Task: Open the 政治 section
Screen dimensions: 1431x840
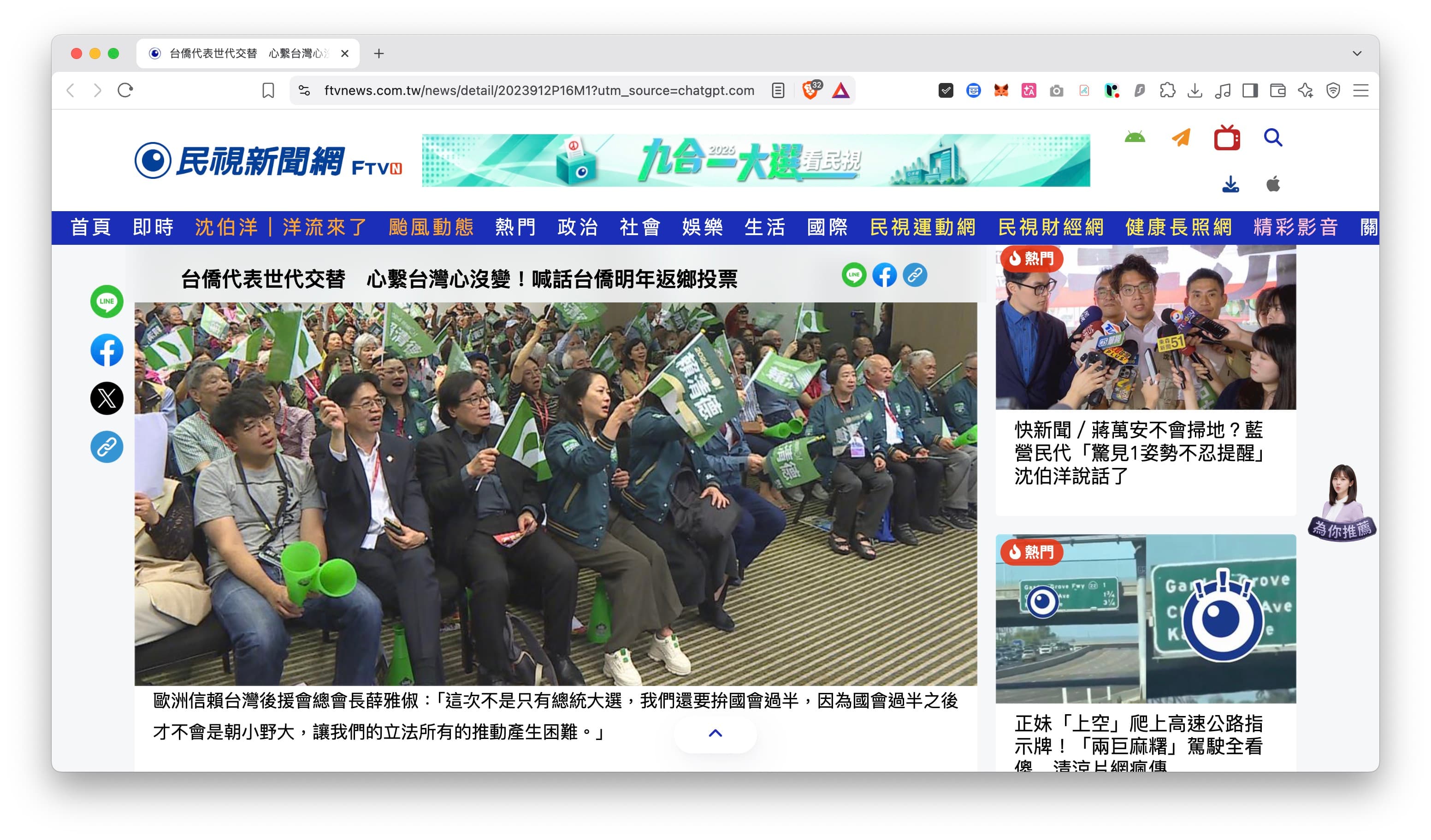Action: 578,227
